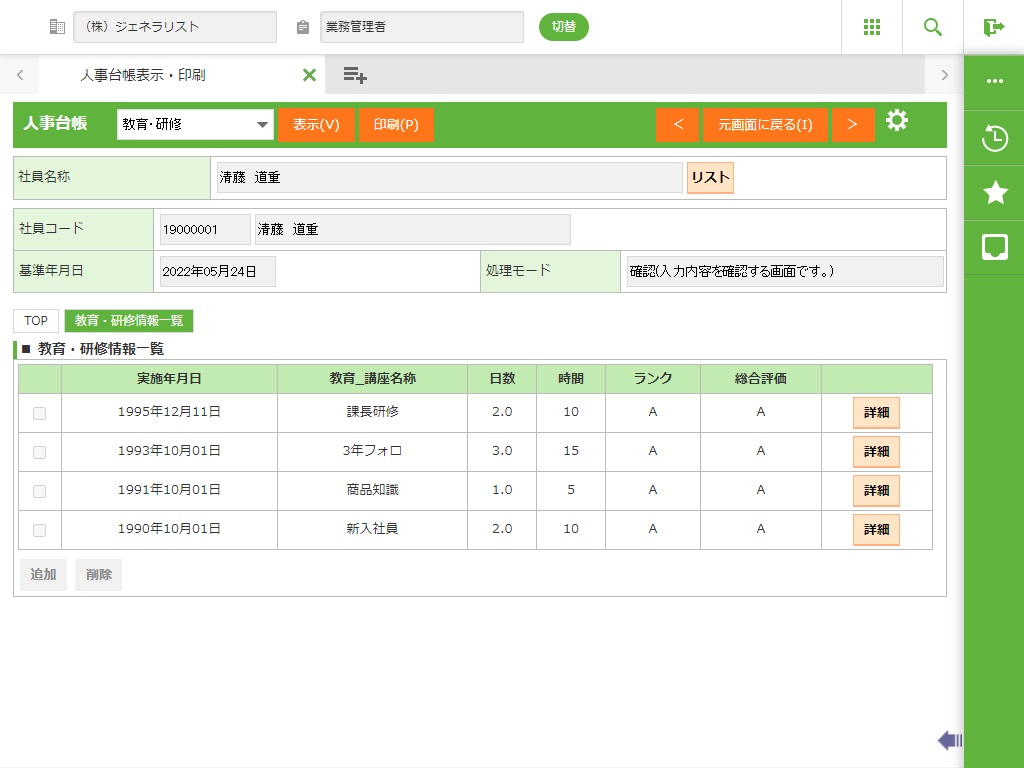The image size is (1024, 768).
Task: Click the three-dot more options icon
Action: pos(994,82)
